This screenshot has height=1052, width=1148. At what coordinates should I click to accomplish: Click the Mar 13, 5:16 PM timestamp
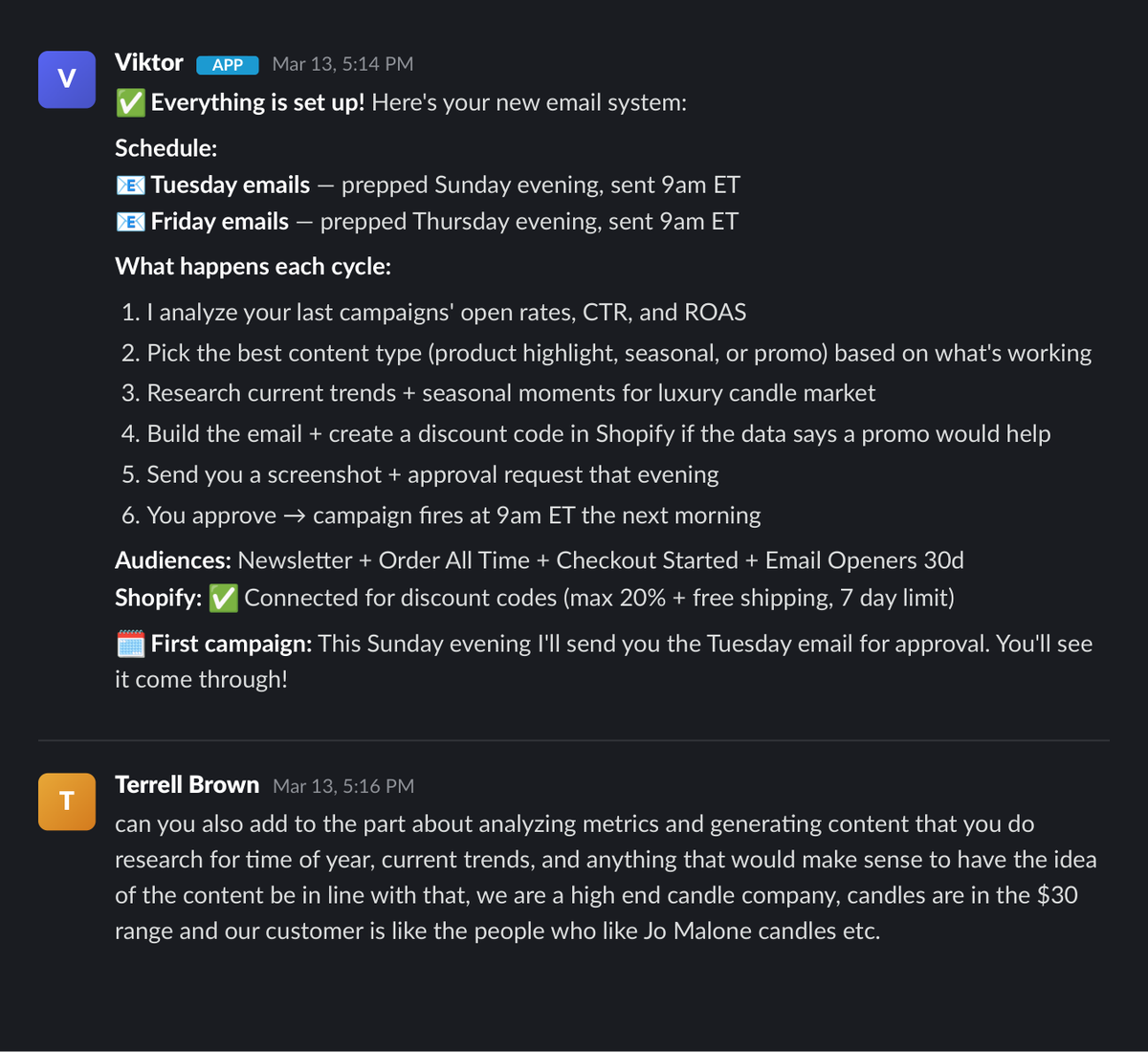pyautogui.click(x=343, y=786)
